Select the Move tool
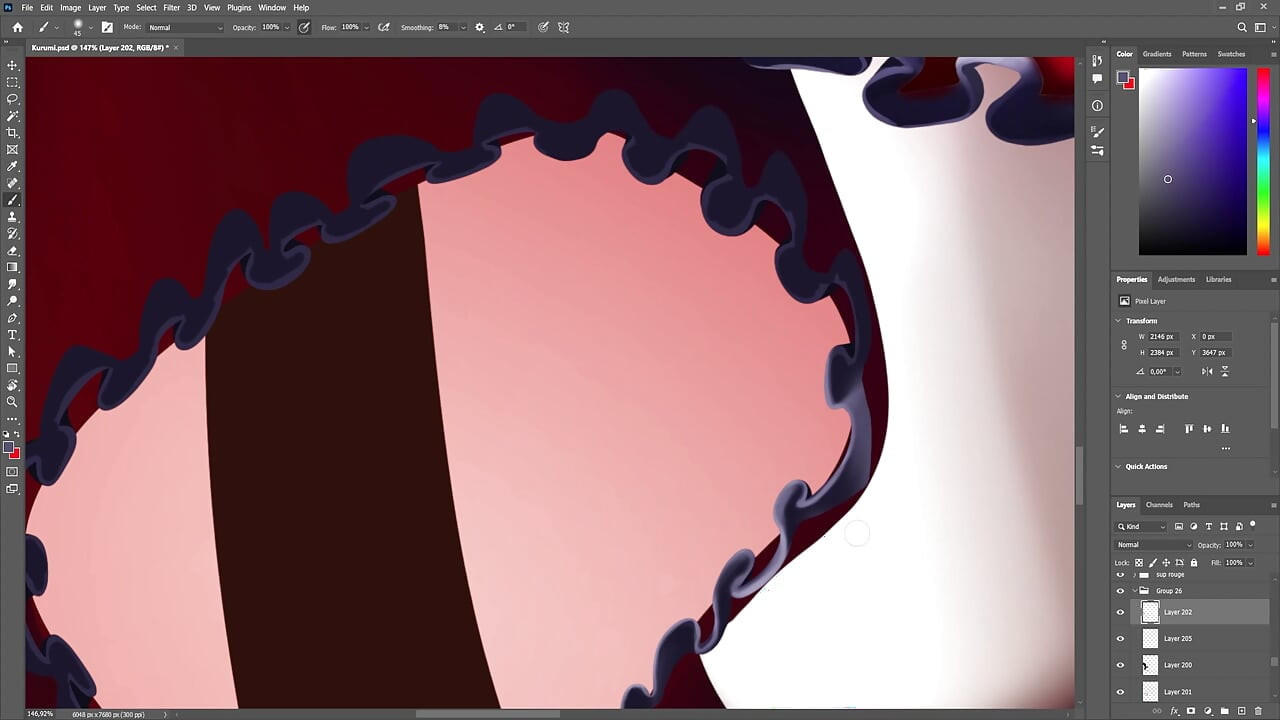This screenshot has width=1280, height=720. [x=13, y=65]
